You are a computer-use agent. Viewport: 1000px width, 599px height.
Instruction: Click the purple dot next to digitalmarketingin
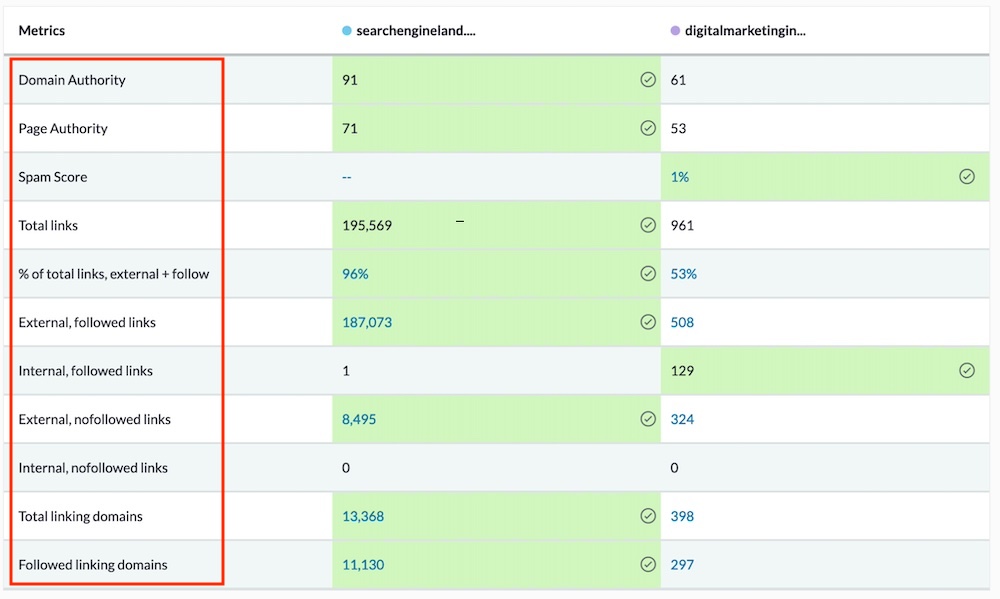[675, 31]
